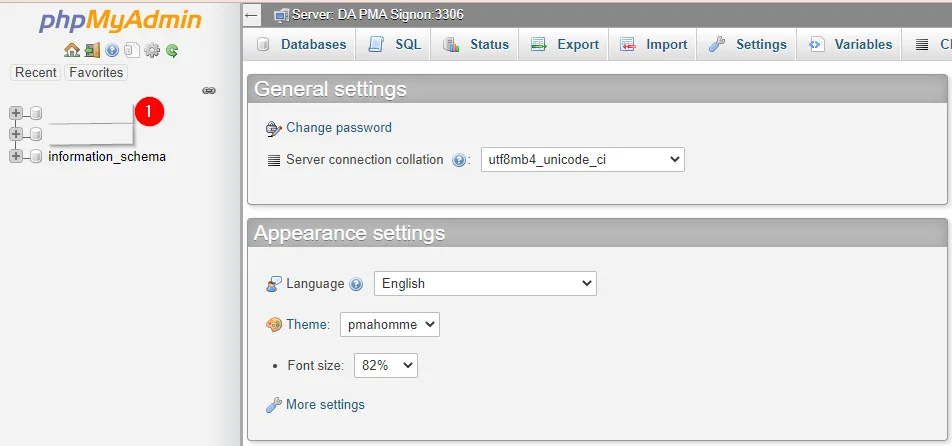Click the Theme link label
This screenshot has height=446, width=952.
(307, 325)
